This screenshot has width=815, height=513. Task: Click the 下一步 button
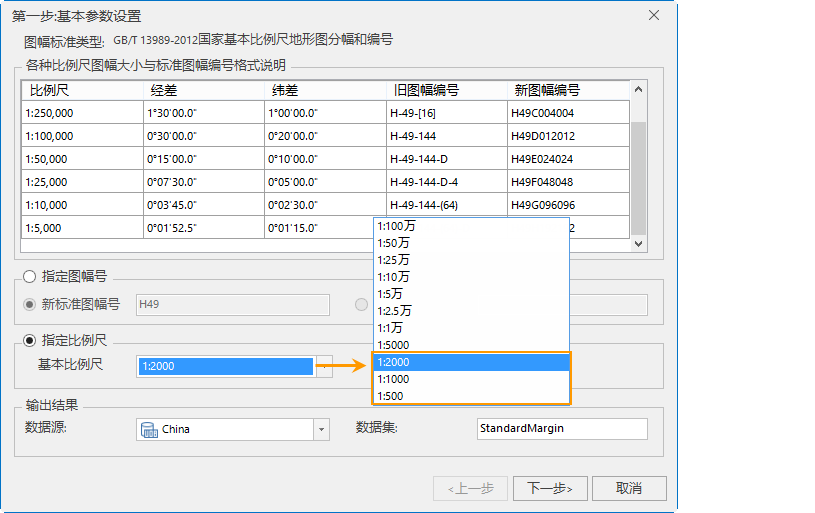549,488
